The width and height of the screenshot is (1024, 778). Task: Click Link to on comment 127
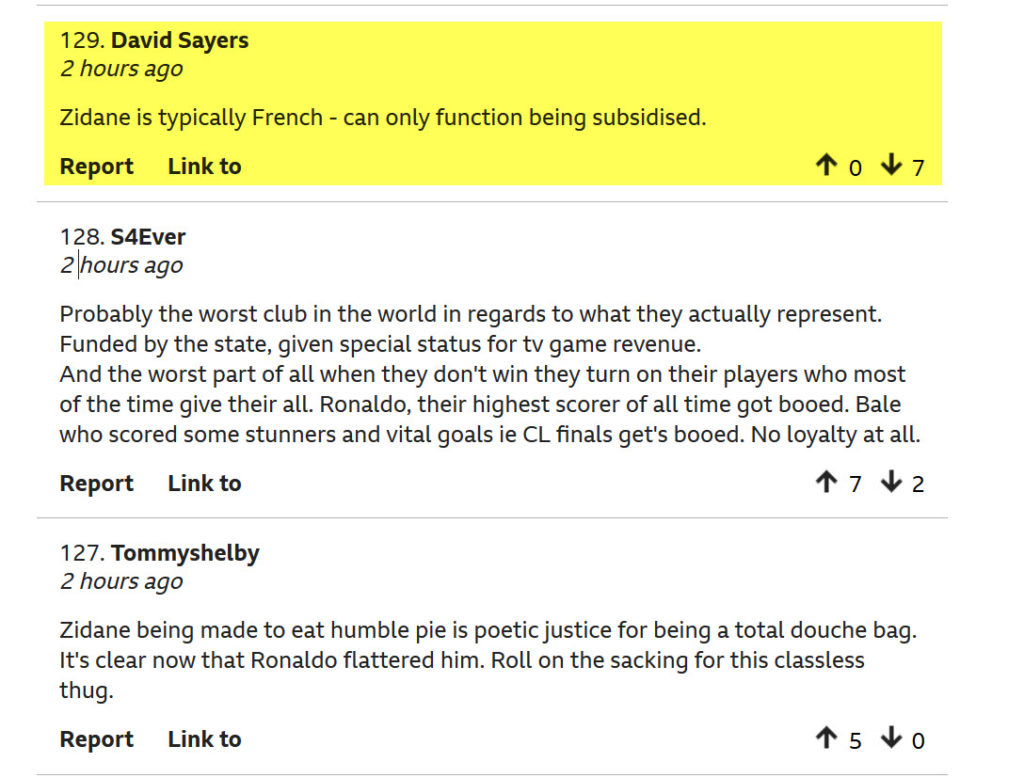point(204,739)
